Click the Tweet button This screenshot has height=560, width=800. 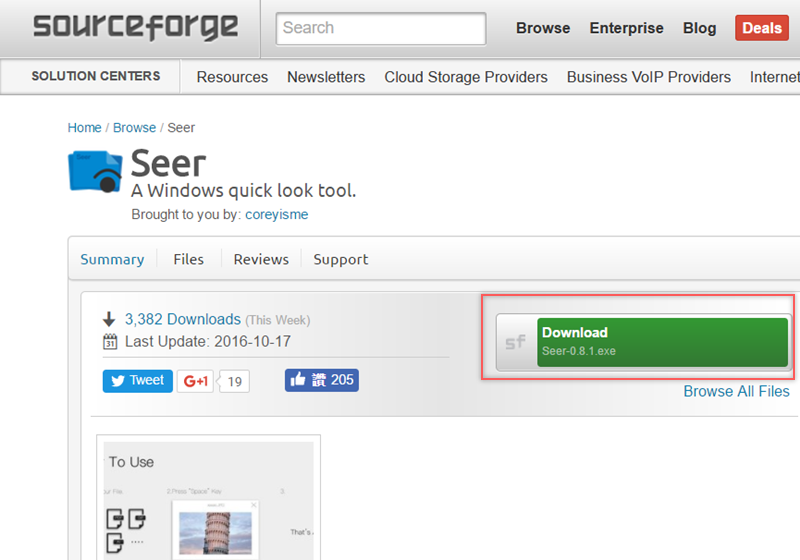click(137, 380)
